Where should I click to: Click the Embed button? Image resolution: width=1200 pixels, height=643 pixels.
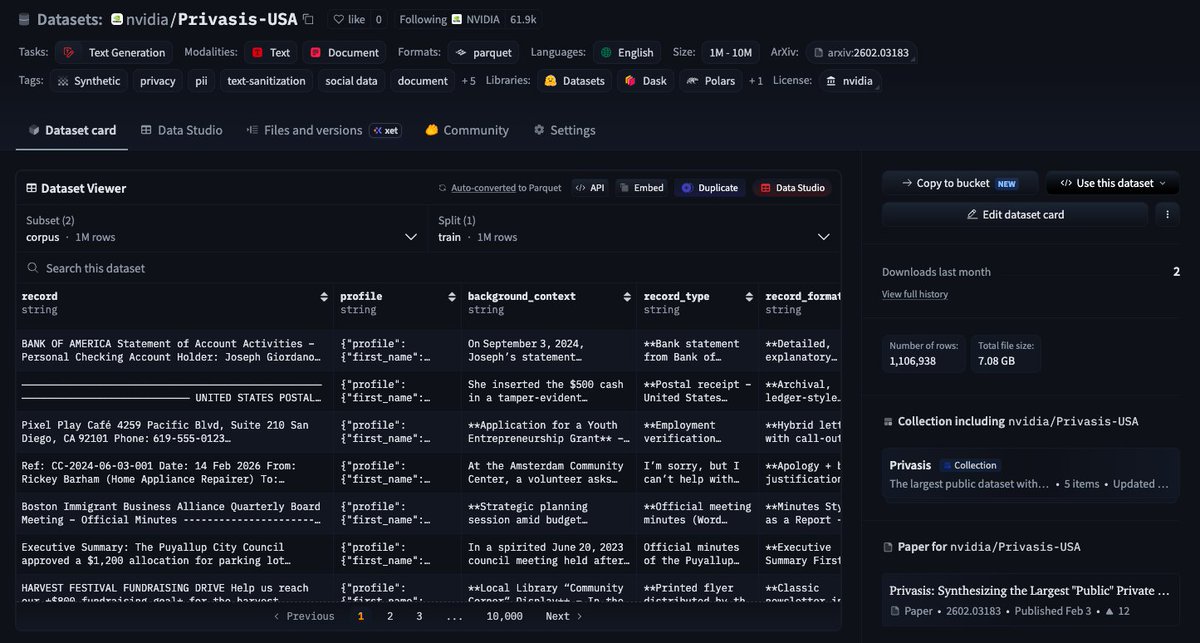[640, 188]
